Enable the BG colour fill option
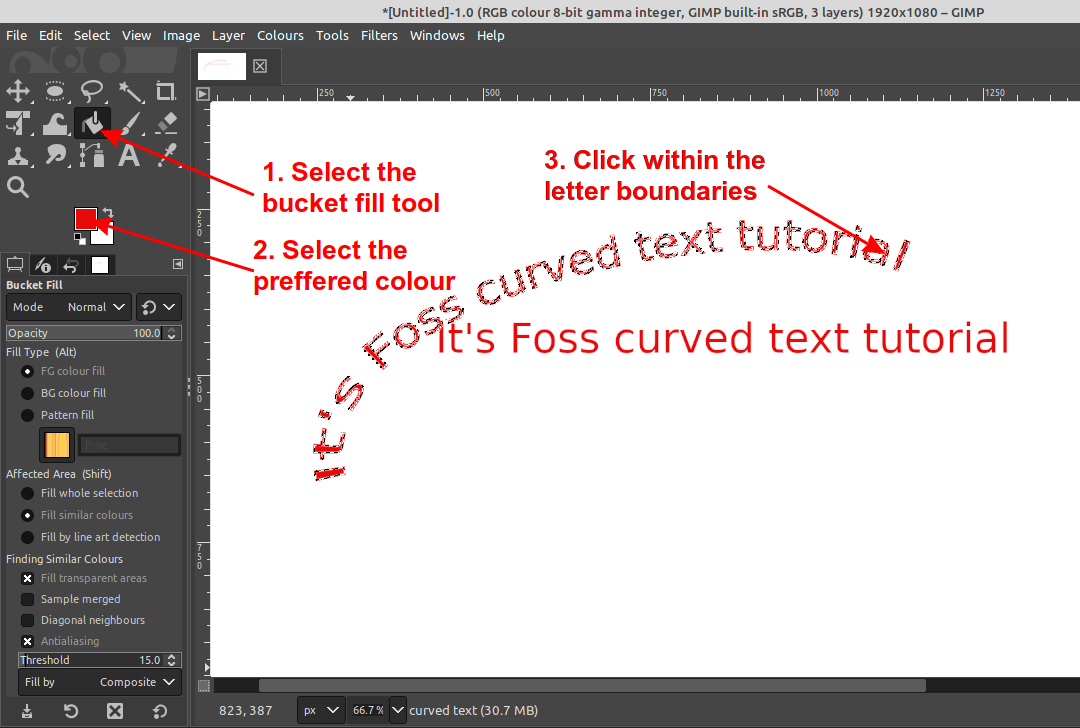 click(x=25, y=393)
